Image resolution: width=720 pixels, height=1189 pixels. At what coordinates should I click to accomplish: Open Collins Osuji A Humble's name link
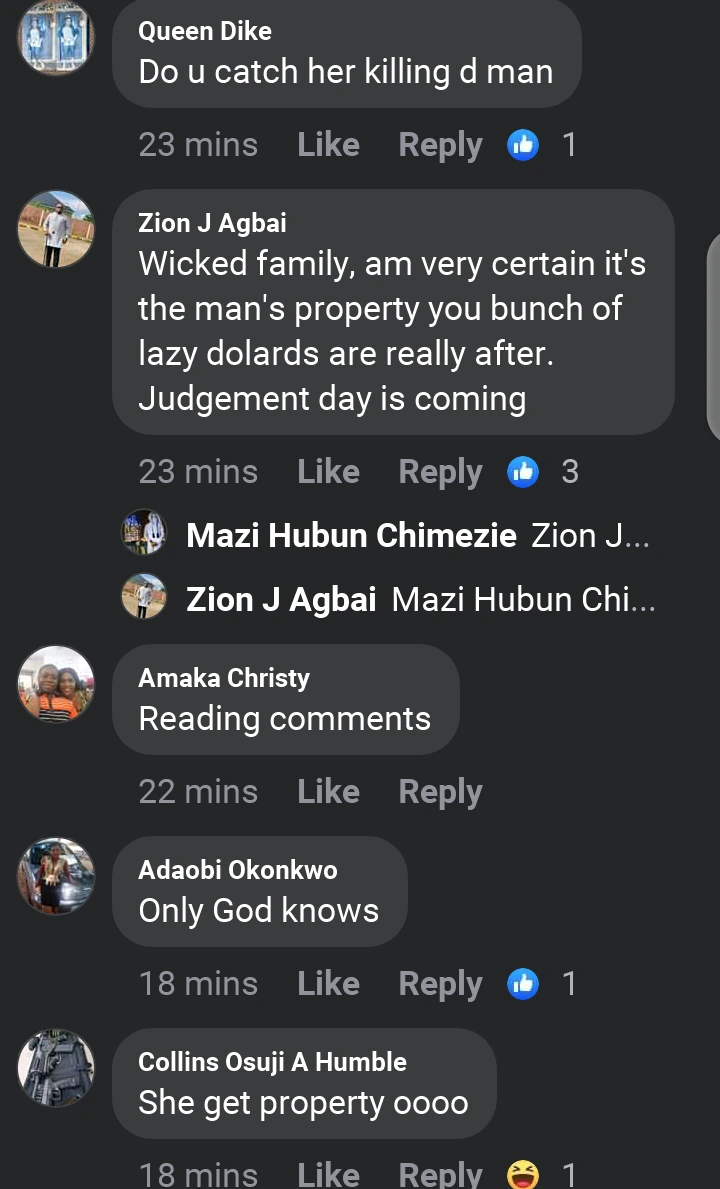click(272, 1061)
